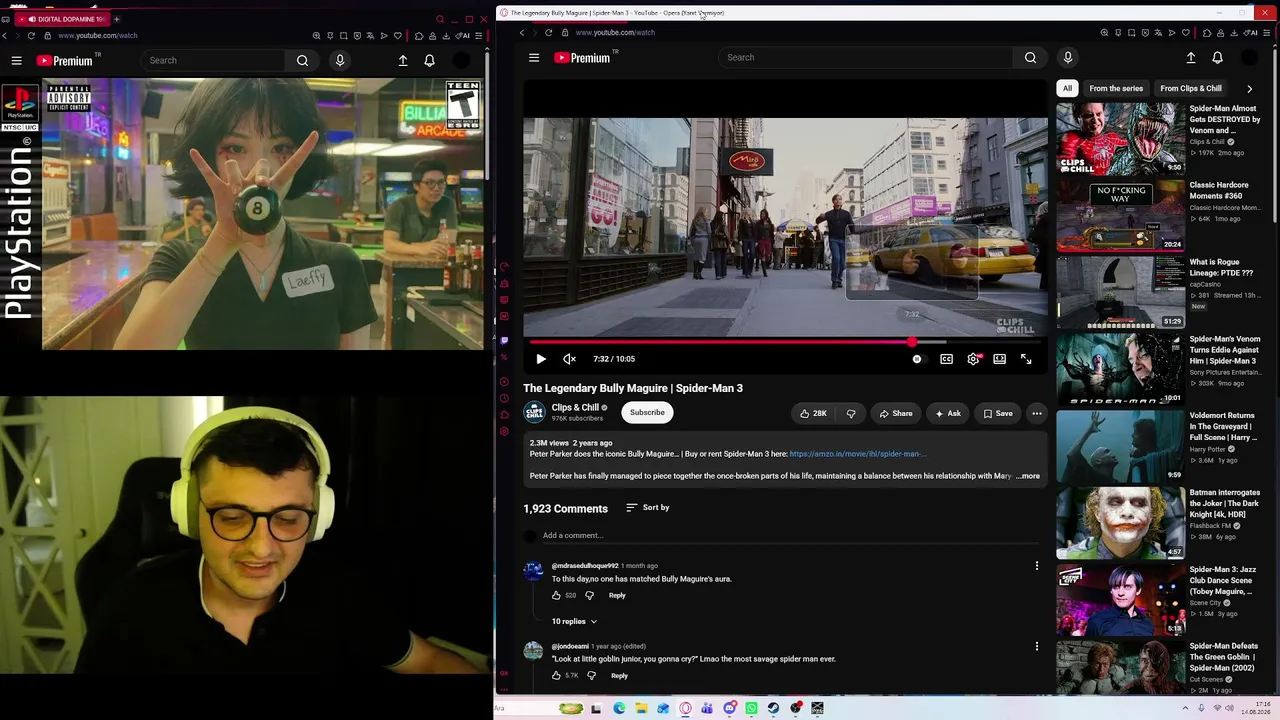Open the YouTube guide menu in the left window

tap(17, 61)
